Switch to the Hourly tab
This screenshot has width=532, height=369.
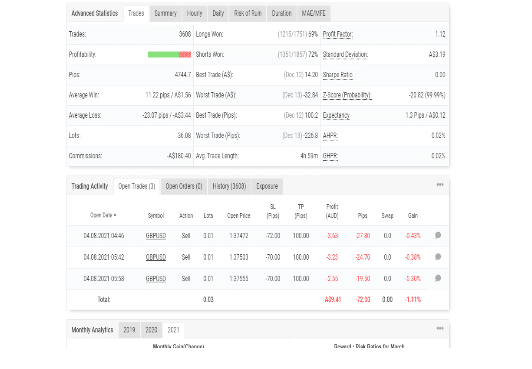click(x=194, y=13)
